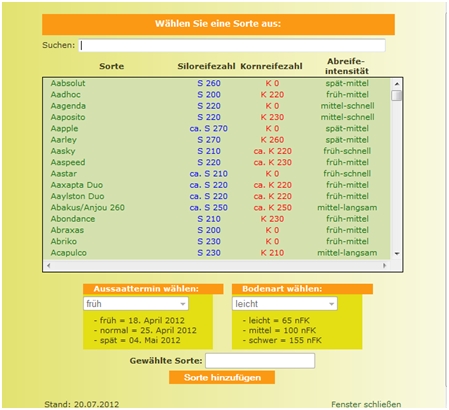Screen dimensions: 449x410
Task: Click the Abreifeintensität column header
Action: (347, 66)
